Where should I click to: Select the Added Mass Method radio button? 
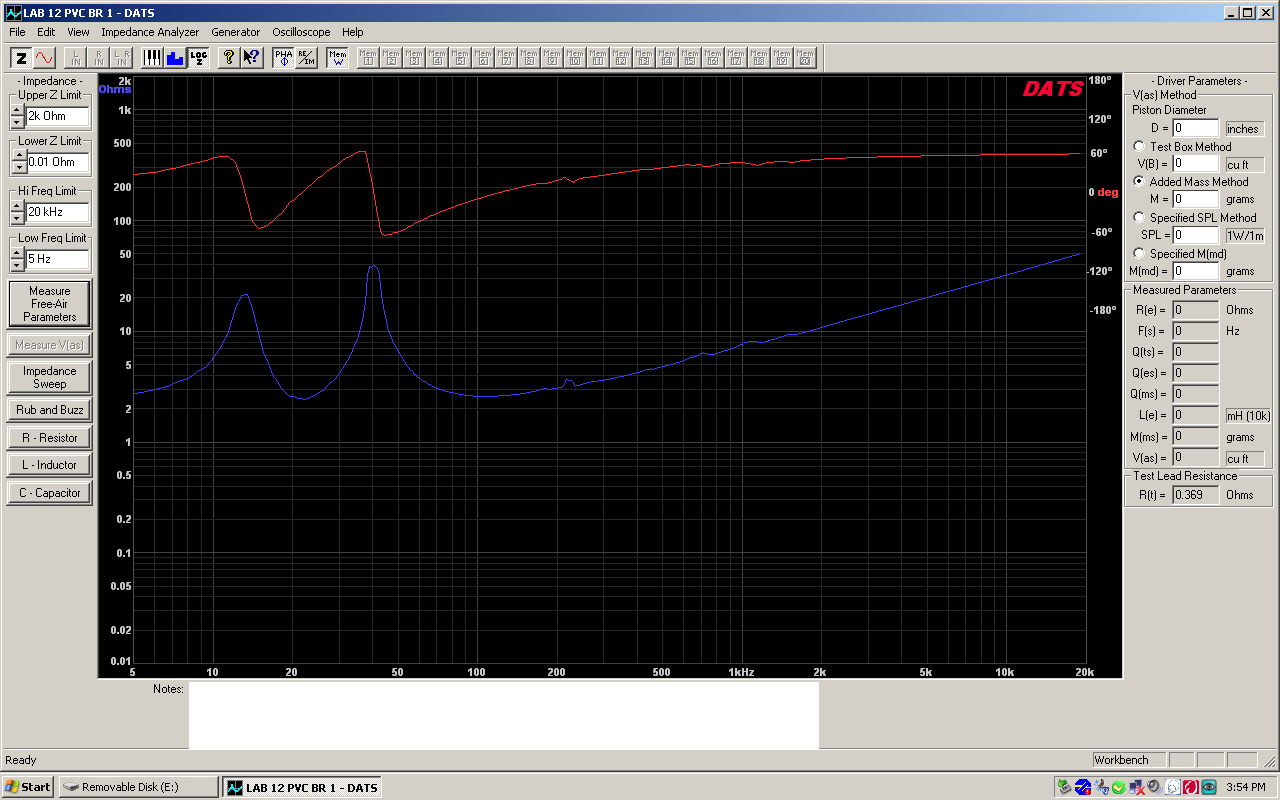(x=1139, y=182)
